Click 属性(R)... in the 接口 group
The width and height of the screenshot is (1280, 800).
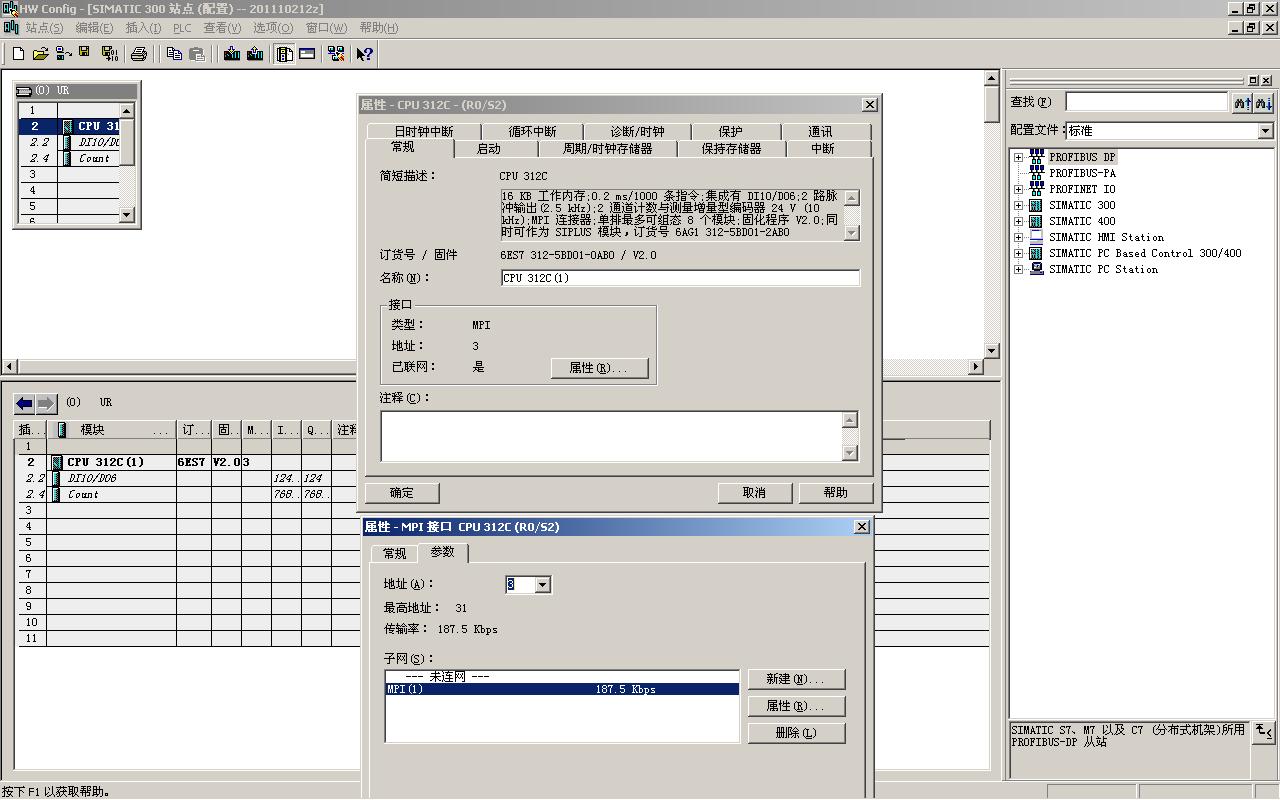tap(599, 368)
